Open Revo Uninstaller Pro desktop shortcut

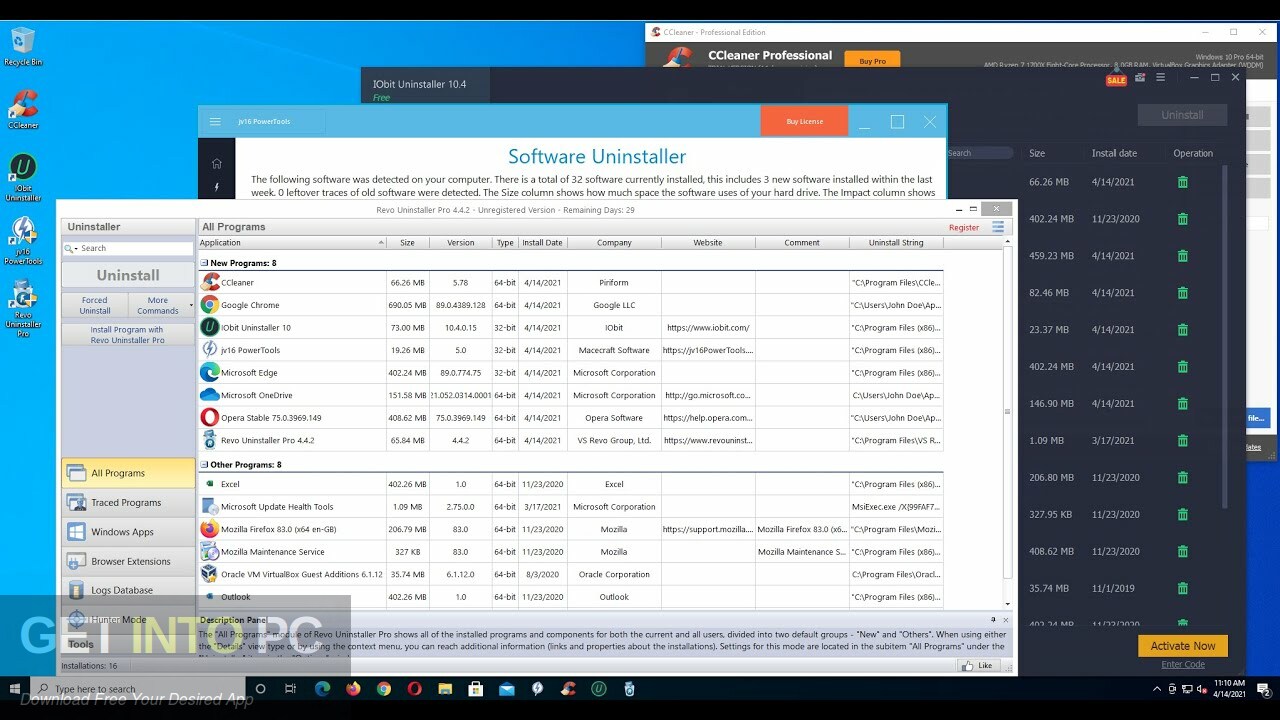[22, 308]
